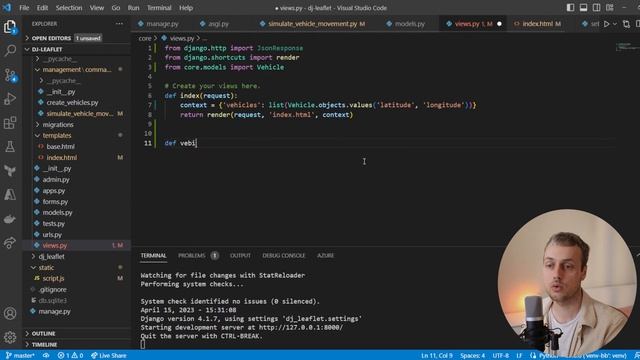Open the customize layout icon
This screenshot has height=360, width=640.
[610, 8]
